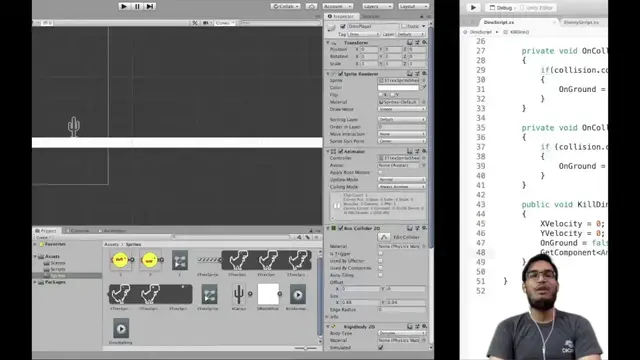The image size is (640, 360).
Task: Collapse the Rigidbody 2D component
Action: pyautogui.click(x=328, y=327)
